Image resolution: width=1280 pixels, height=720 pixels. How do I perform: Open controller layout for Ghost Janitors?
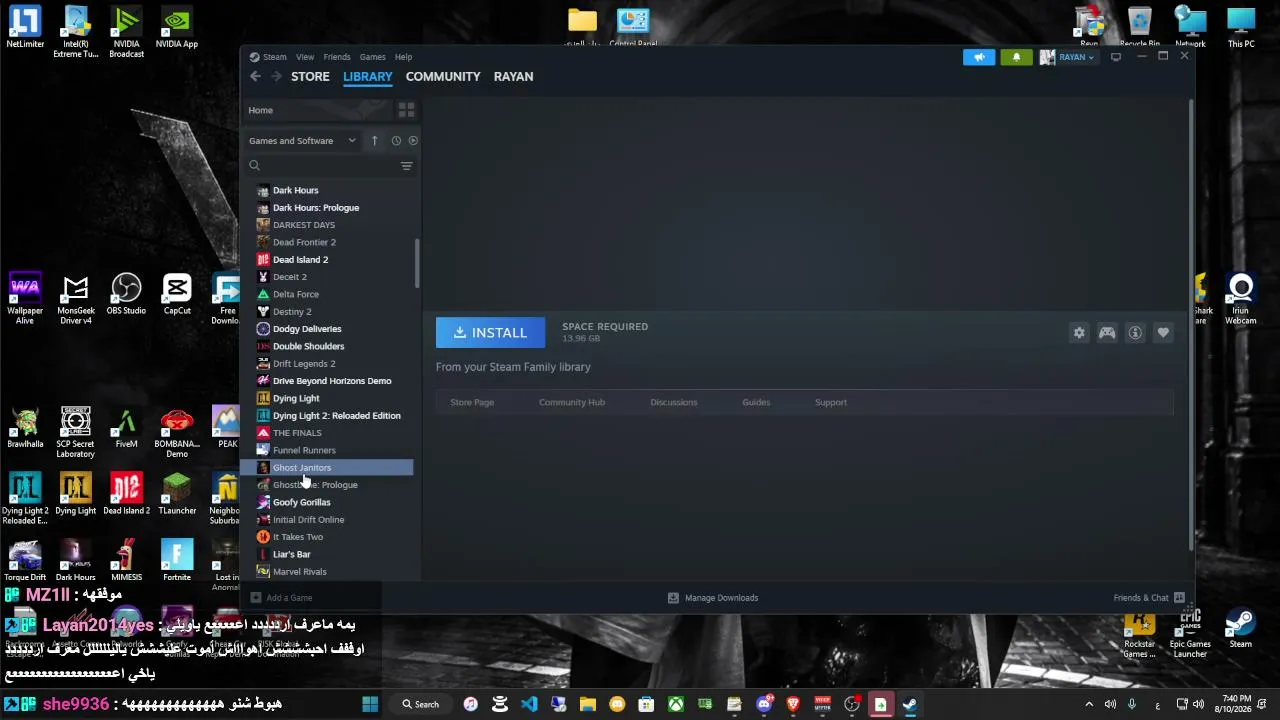tap(1107, 333)
